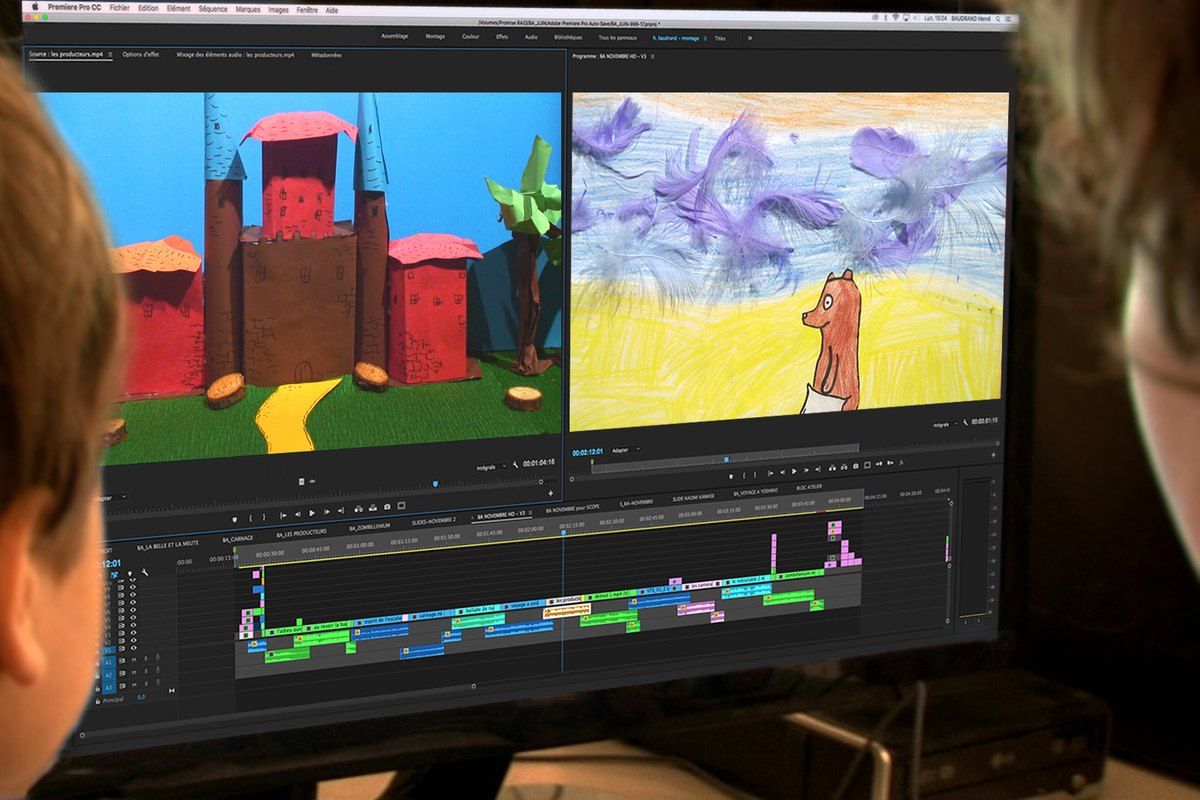Mute audio track A2
This screenshot has height=800, width=1200.
(134, 672)
